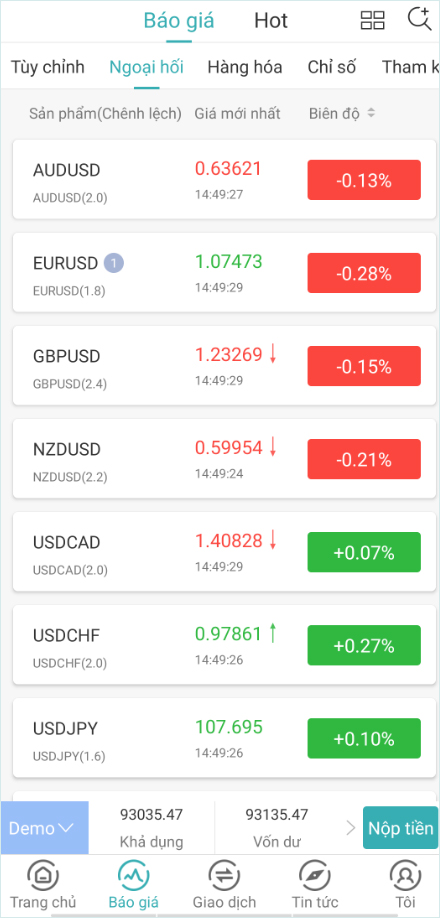Toggle AUDUSD -0.13% change display
This screenshot has width=440, height=918.
364,180
